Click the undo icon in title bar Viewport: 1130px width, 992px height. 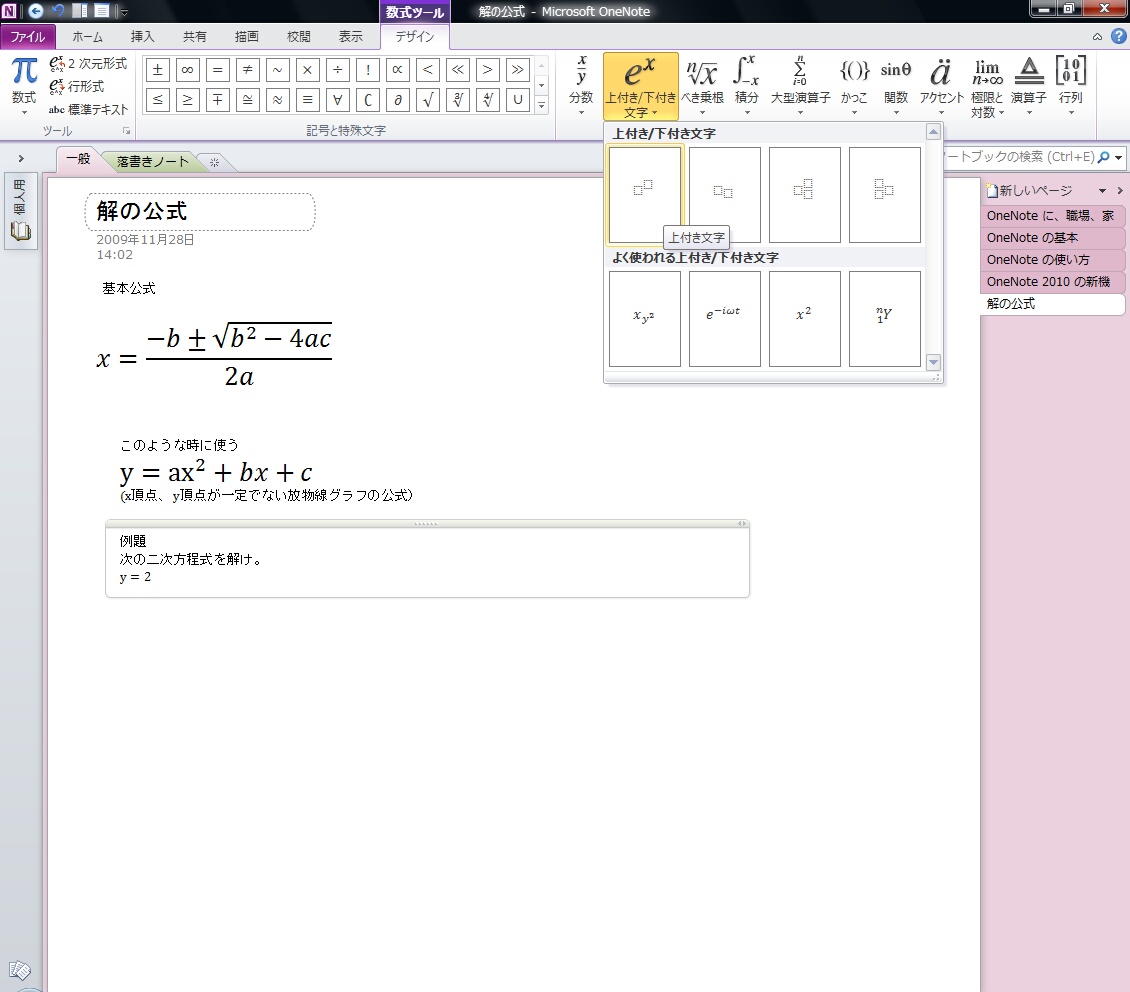[x=58, y=11]
